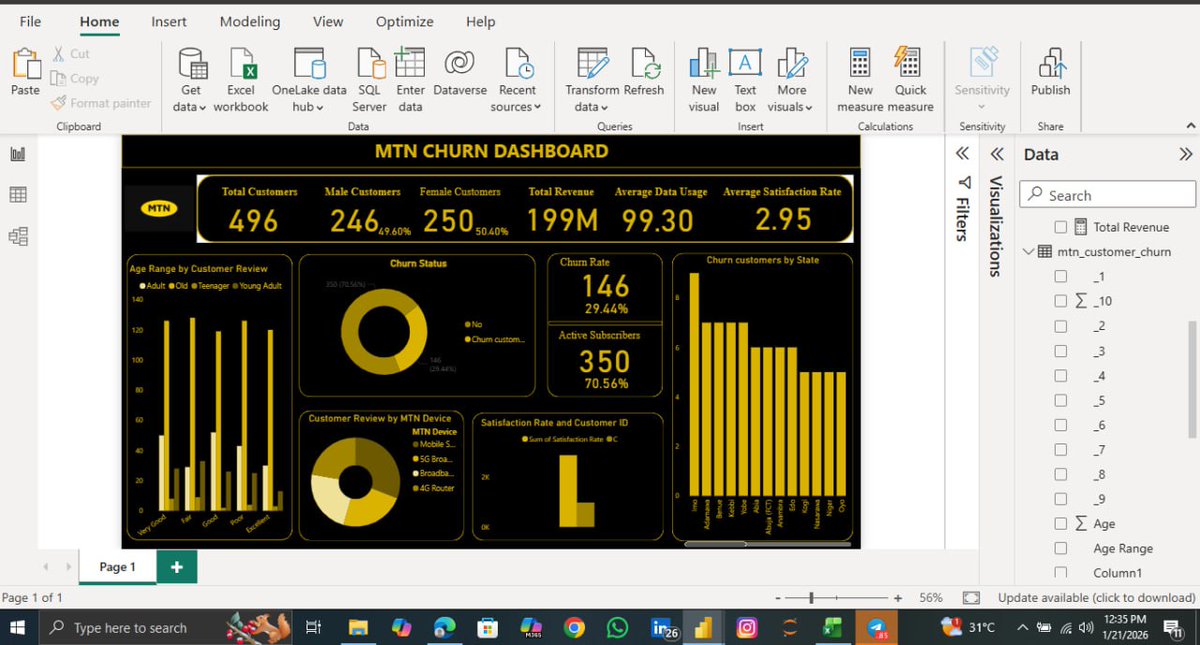Open File Explorer from taskbar
This screenshot has width=1200, height=645.
358,628
